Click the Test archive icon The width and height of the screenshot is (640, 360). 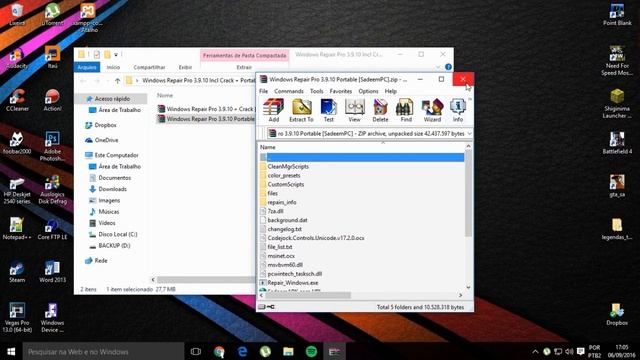(x=329, y=110)
